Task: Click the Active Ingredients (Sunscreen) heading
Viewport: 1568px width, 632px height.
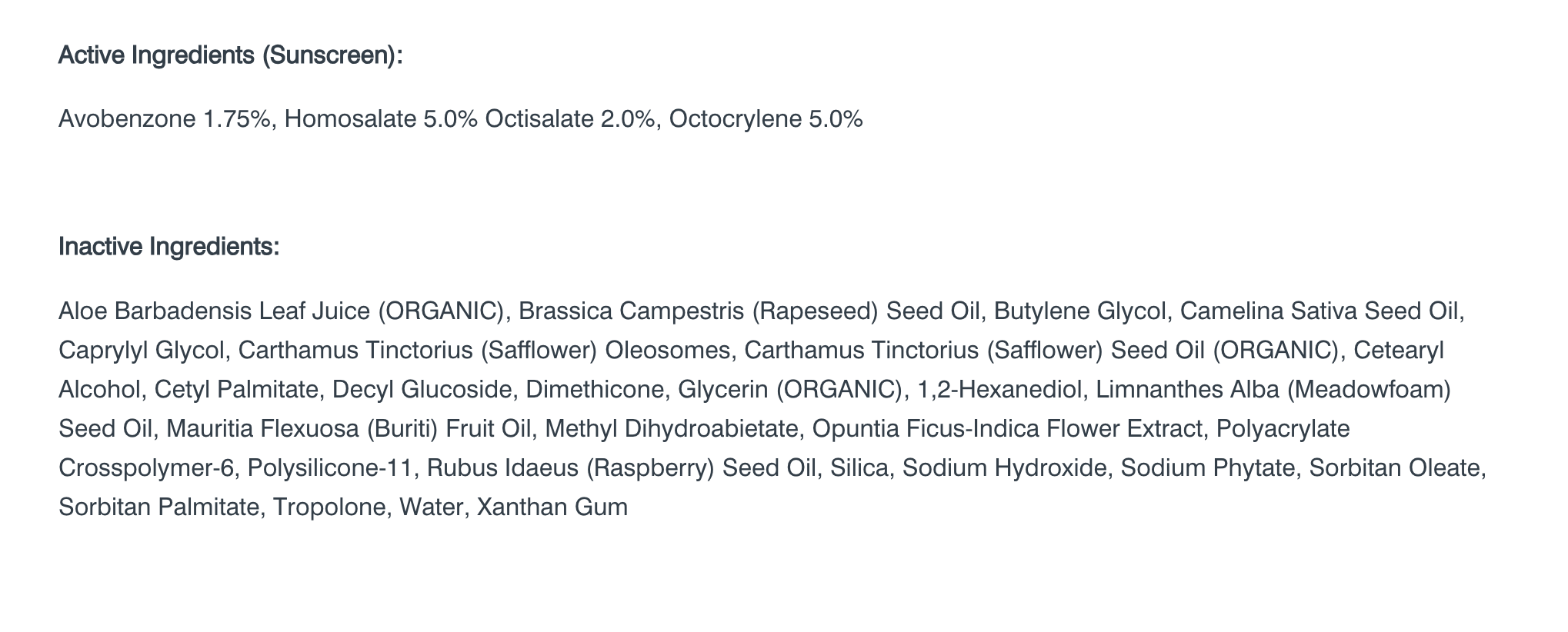Action: click(230, 56)
